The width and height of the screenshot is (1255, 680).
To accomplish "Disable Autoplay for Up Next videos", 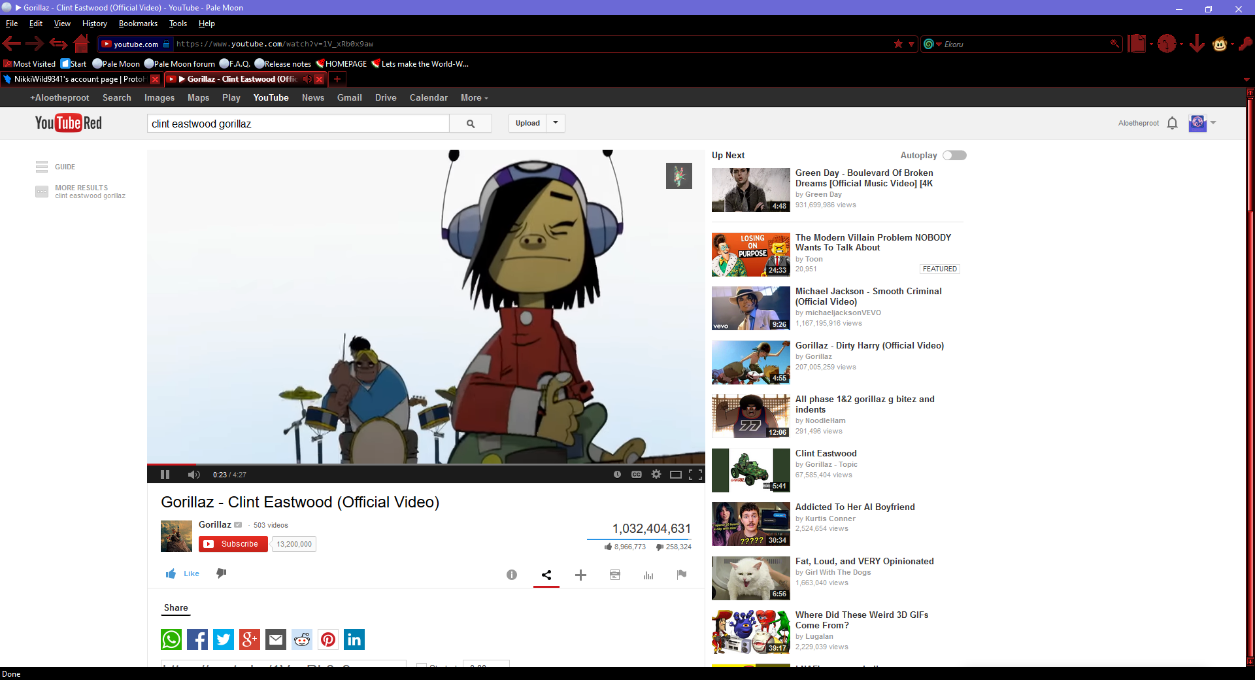I will coord(953,155).
